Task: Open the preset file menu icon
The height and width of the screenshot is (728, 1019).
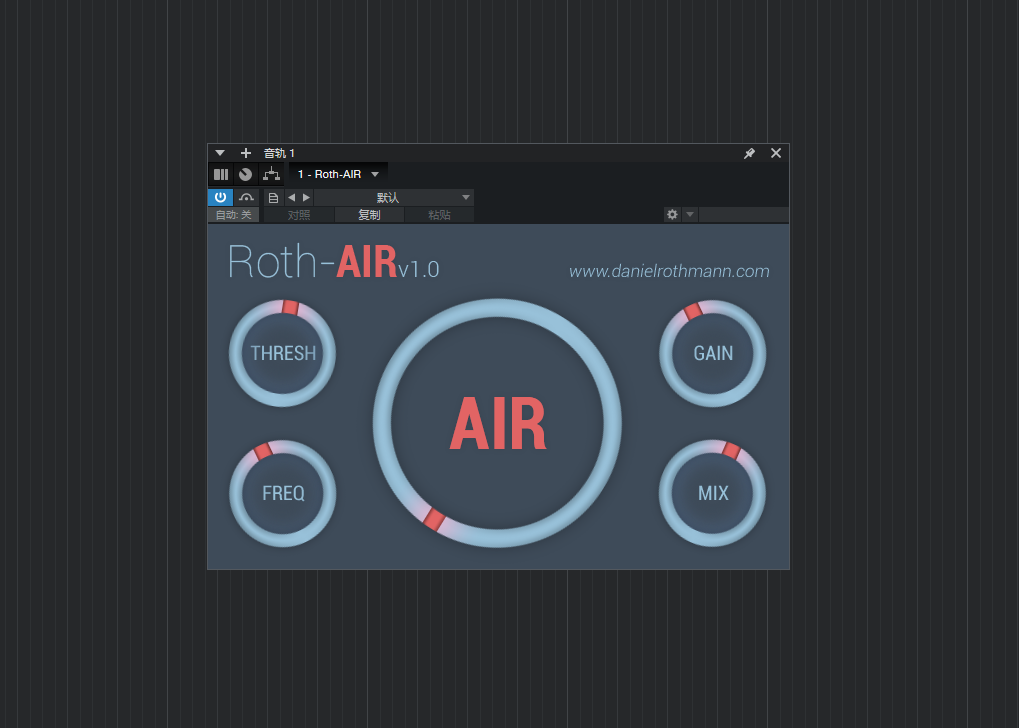Action: pos(273,197)
